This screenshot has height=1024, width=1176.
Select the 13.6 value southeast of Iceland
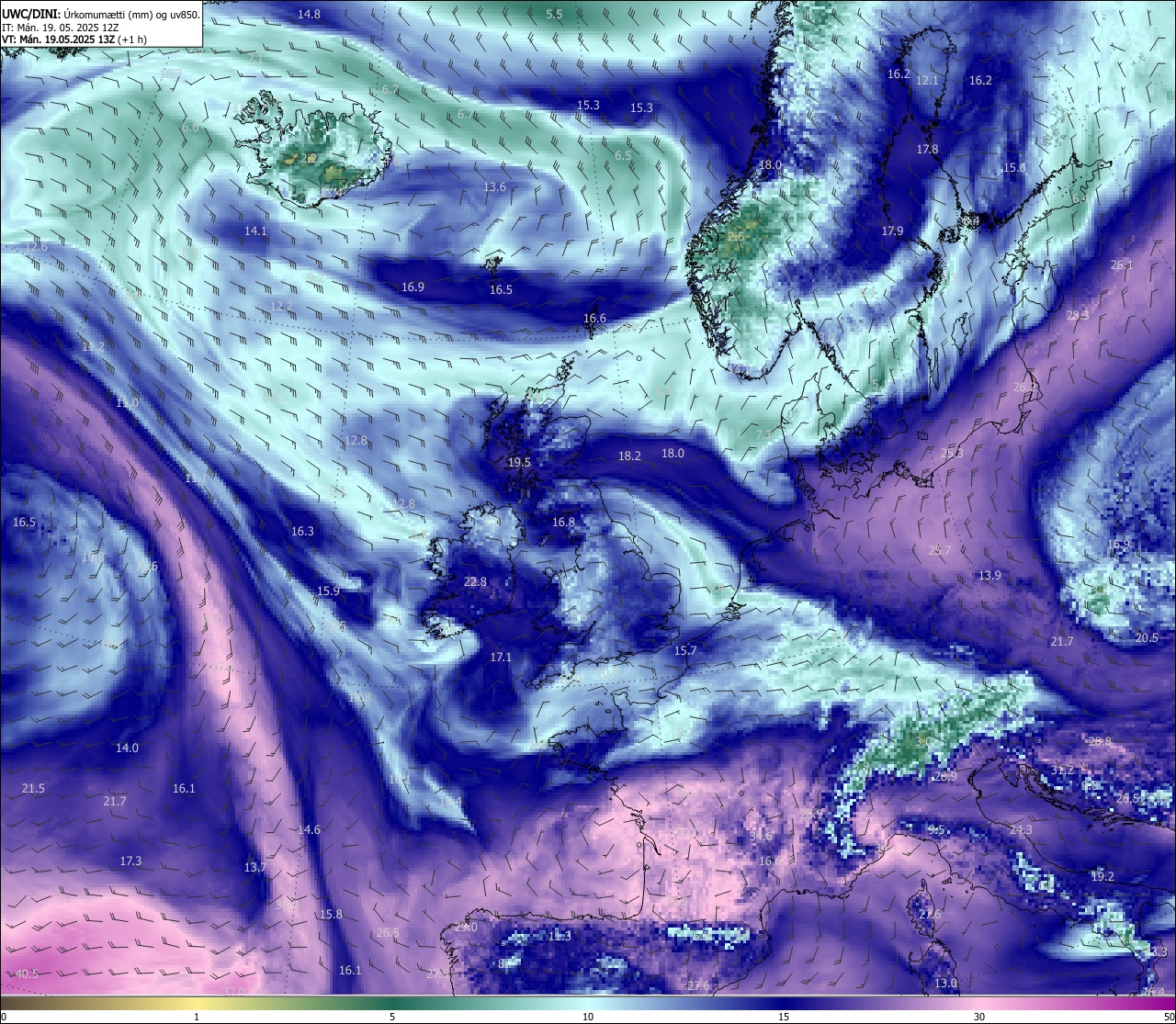(x=494, y=187)
